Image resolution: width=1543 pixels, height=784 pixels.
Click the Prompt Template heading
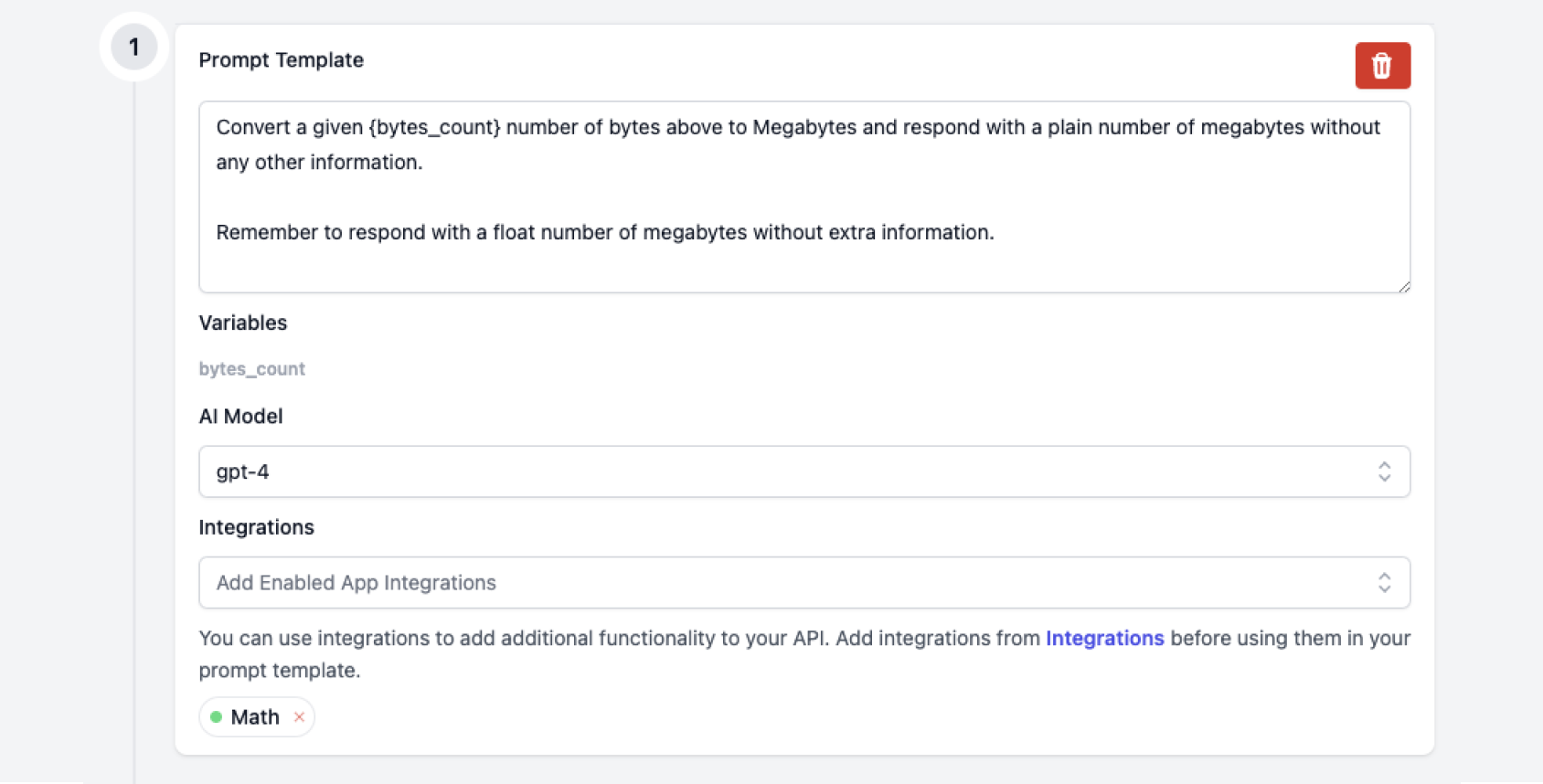pyautogui.click(x=282, y=60)
